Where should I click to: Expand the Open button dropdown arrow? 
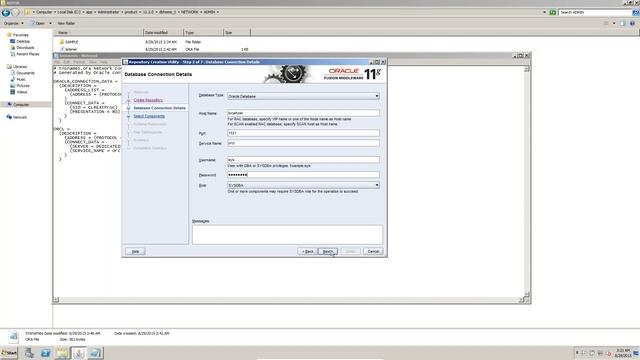click(x=50, y=23)
